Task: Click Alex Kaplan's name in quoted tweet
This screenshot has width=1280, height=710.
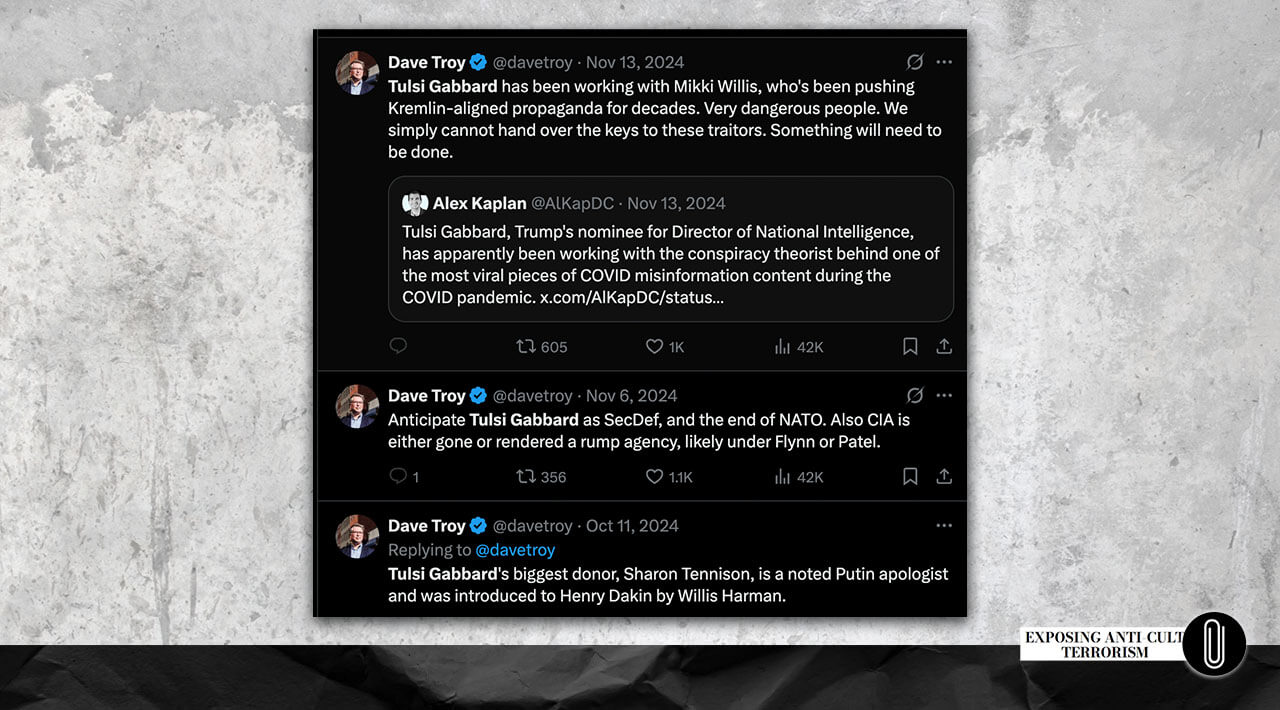Action: (479, 203)
